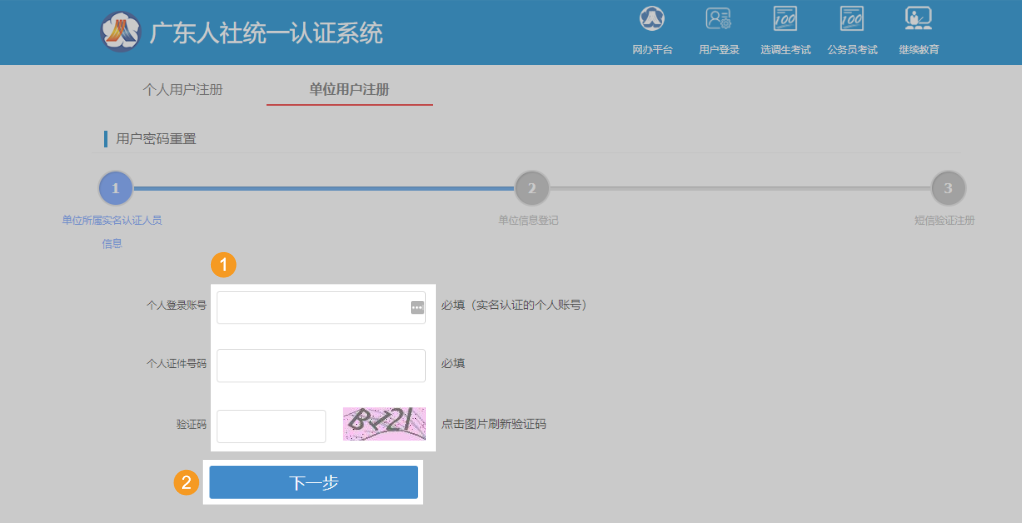Click the autofill ellipsis icon in account field
This screenshot has height=523, width=1022.
pyautogui.click(x=417, y=308)
